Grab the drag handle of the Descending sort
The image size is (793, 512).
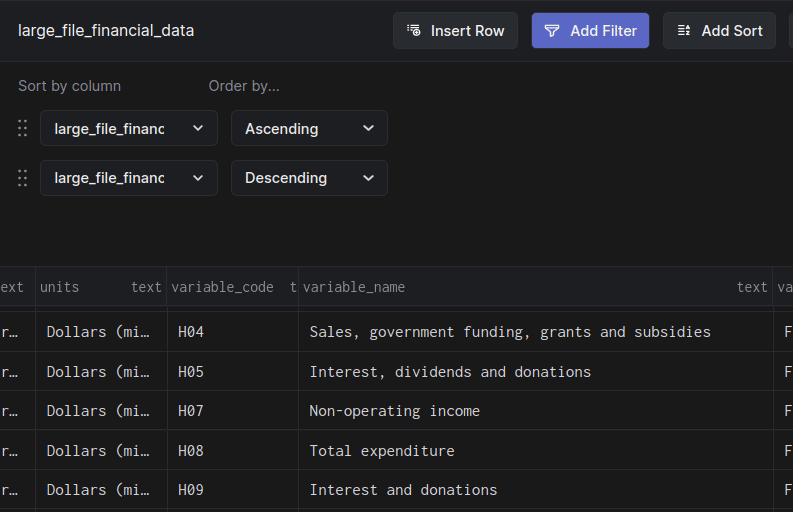pos(22,178)
